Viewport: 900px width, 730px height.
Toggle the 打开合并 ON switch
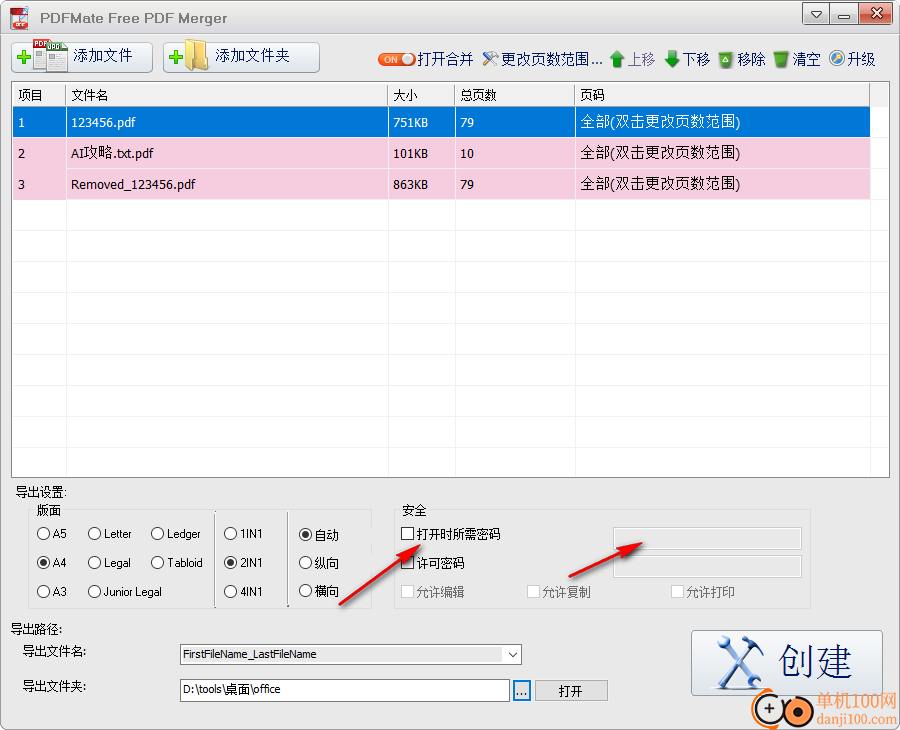[396, 59]
